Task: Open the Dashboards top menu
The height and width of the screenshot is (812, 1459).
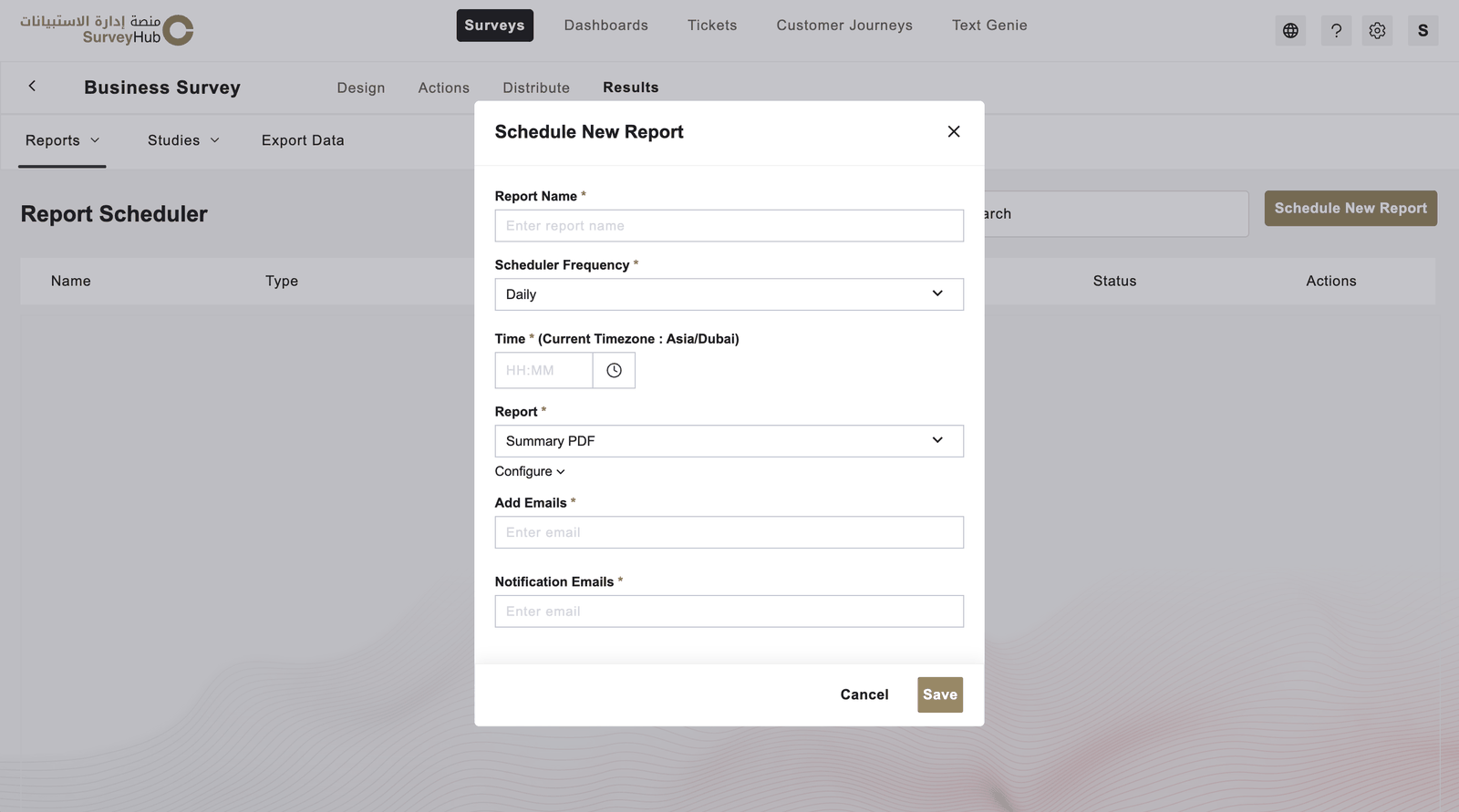Action: pos(605,26)
